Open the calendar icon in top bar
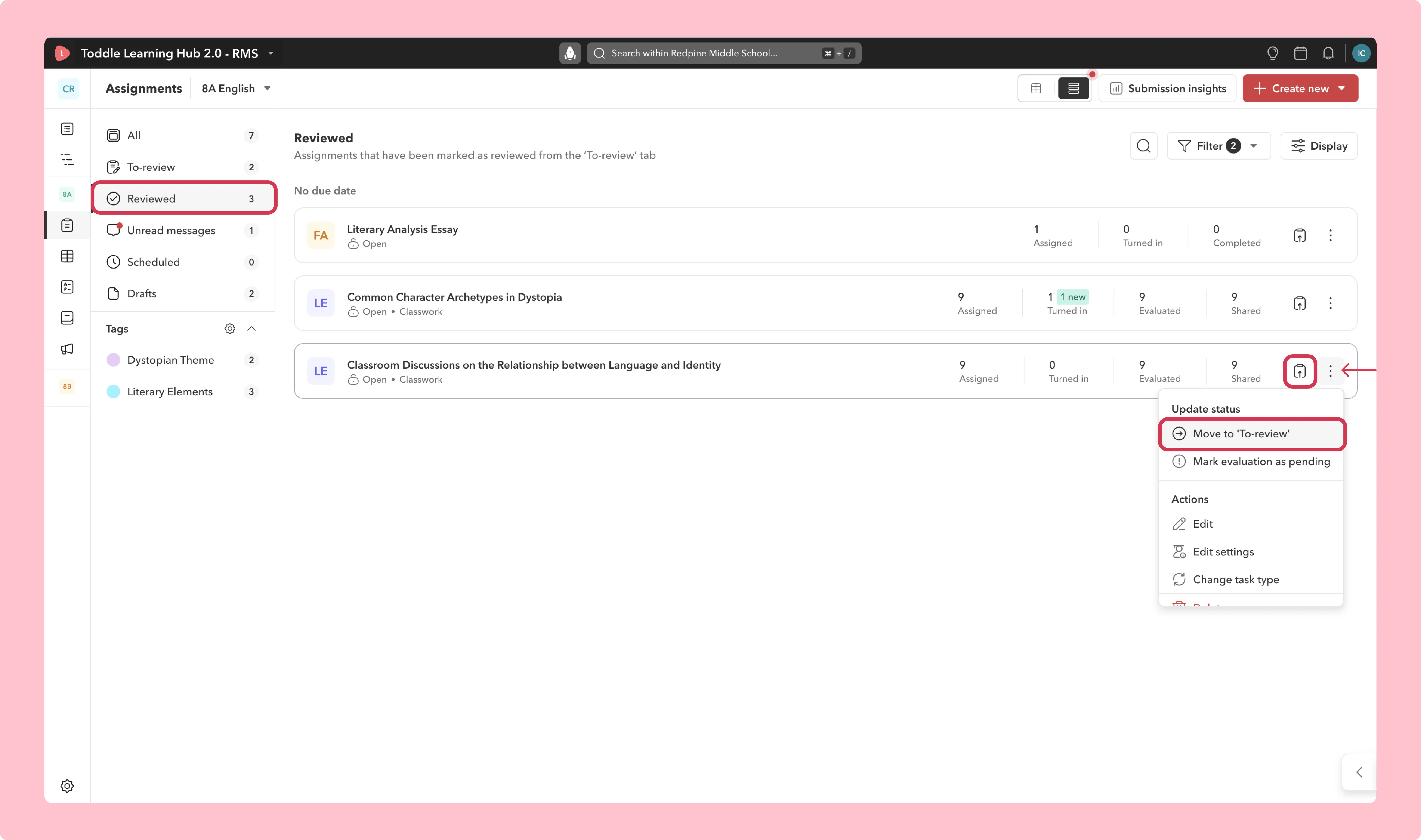1421x840 pixels. tap(1301, 53)
